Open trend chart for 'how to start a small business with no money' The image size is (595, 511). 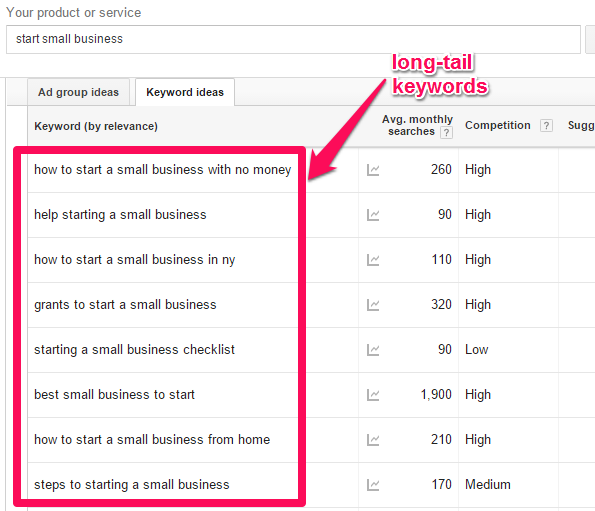point(373,170)
